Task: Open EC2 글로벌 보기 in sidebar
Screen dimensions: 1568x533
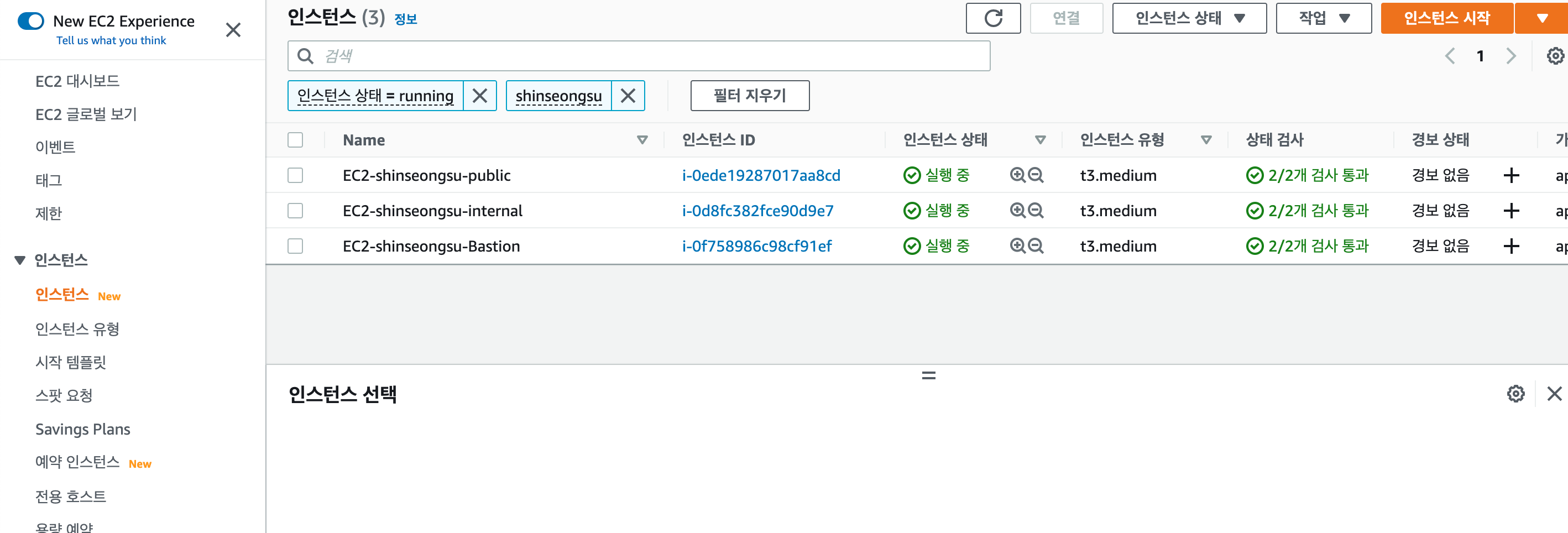Action: [86, 114]
